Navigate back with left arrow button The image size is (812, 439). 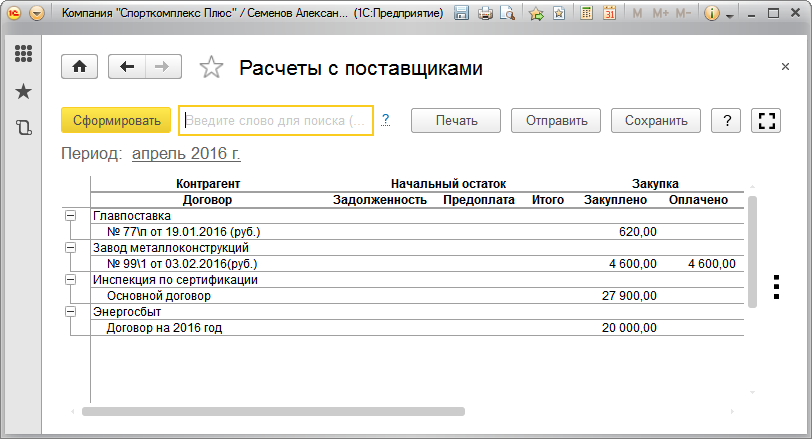click(127, 66)
